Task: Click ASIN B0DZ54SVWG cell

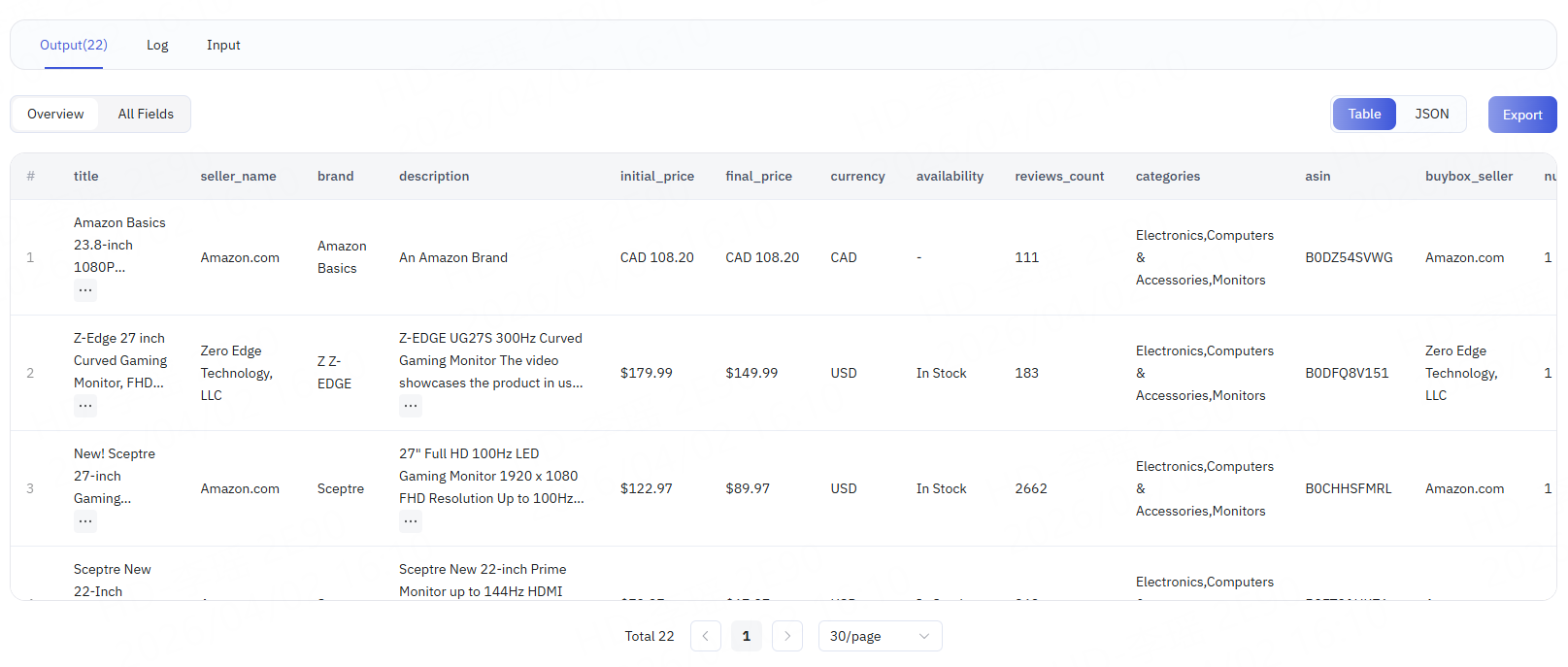Action: click(1349, 257)
